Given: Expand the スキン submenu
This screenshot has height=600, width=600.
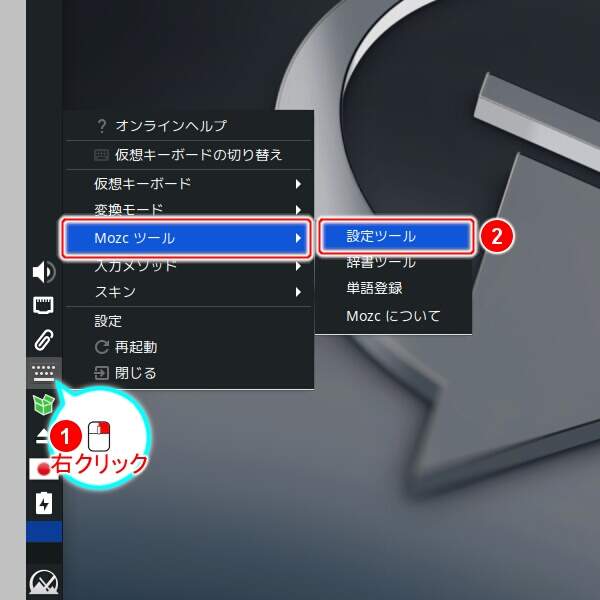Looking at the screenshot, I should (189, 292).
